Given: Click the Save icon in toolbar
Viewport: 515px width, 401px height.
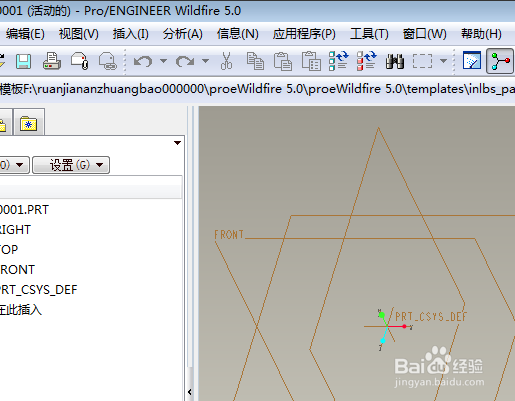Looking at the screenshot, I should point(23,61).
